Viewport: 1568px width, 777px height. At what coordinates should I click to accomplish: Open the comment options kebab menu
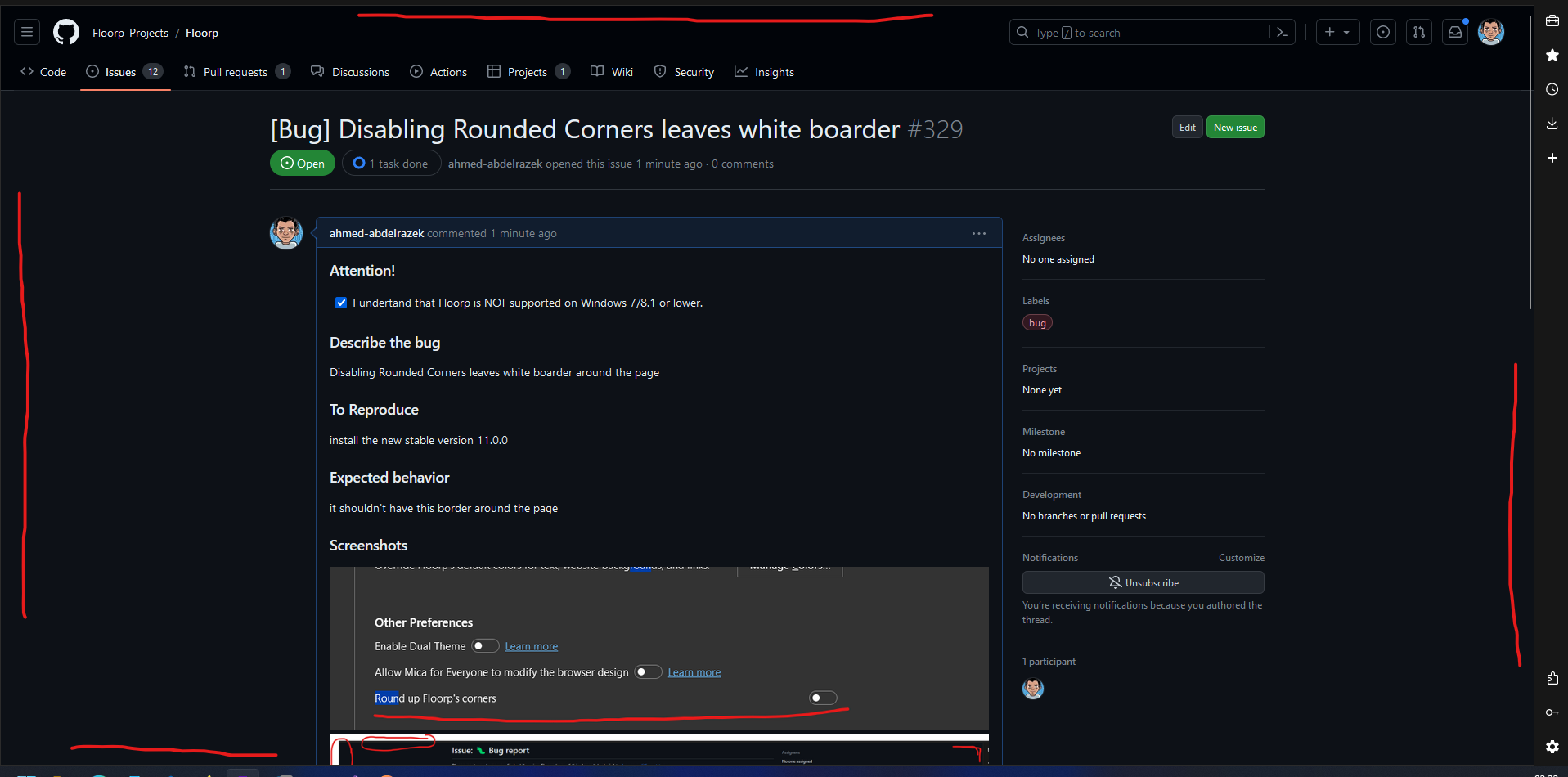(978, 233)
